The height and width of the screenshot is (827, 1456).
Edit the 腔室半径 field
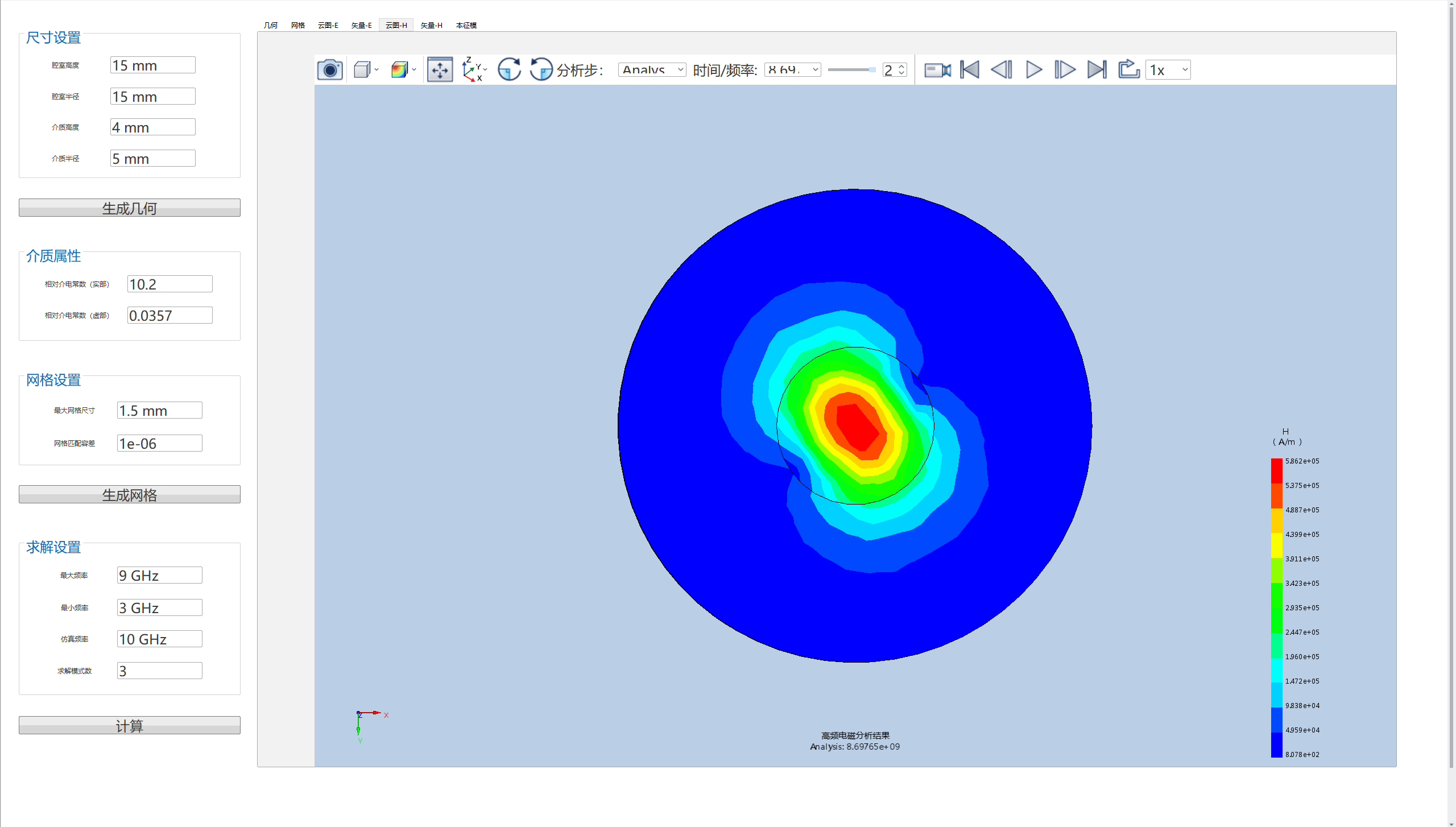point(153,96)
